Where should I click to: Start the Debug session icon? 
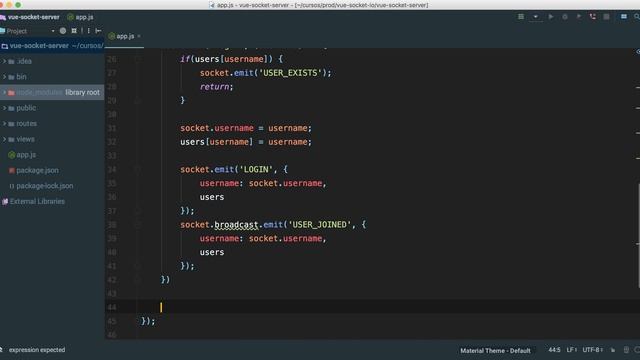click(565, 17)
